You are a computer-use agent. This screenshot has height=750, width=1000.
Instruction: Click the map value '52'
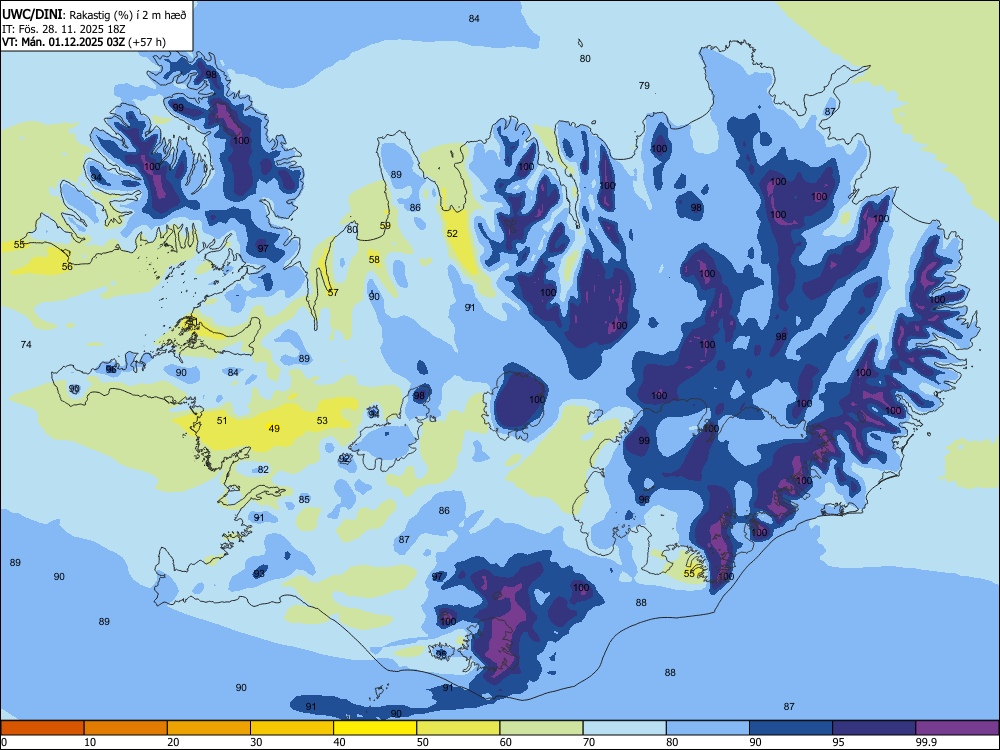pos(452,233)
